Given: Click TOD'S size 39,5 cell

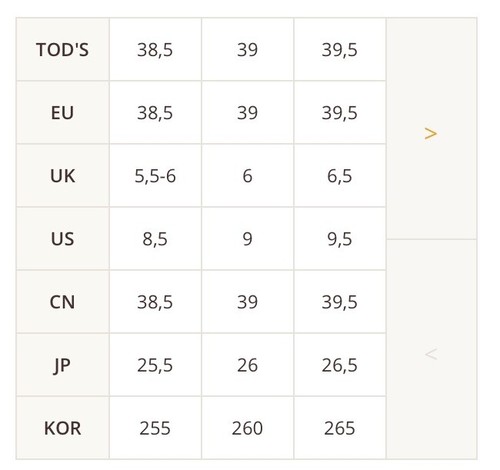Looking at the screenshot, I should point(340,49).
